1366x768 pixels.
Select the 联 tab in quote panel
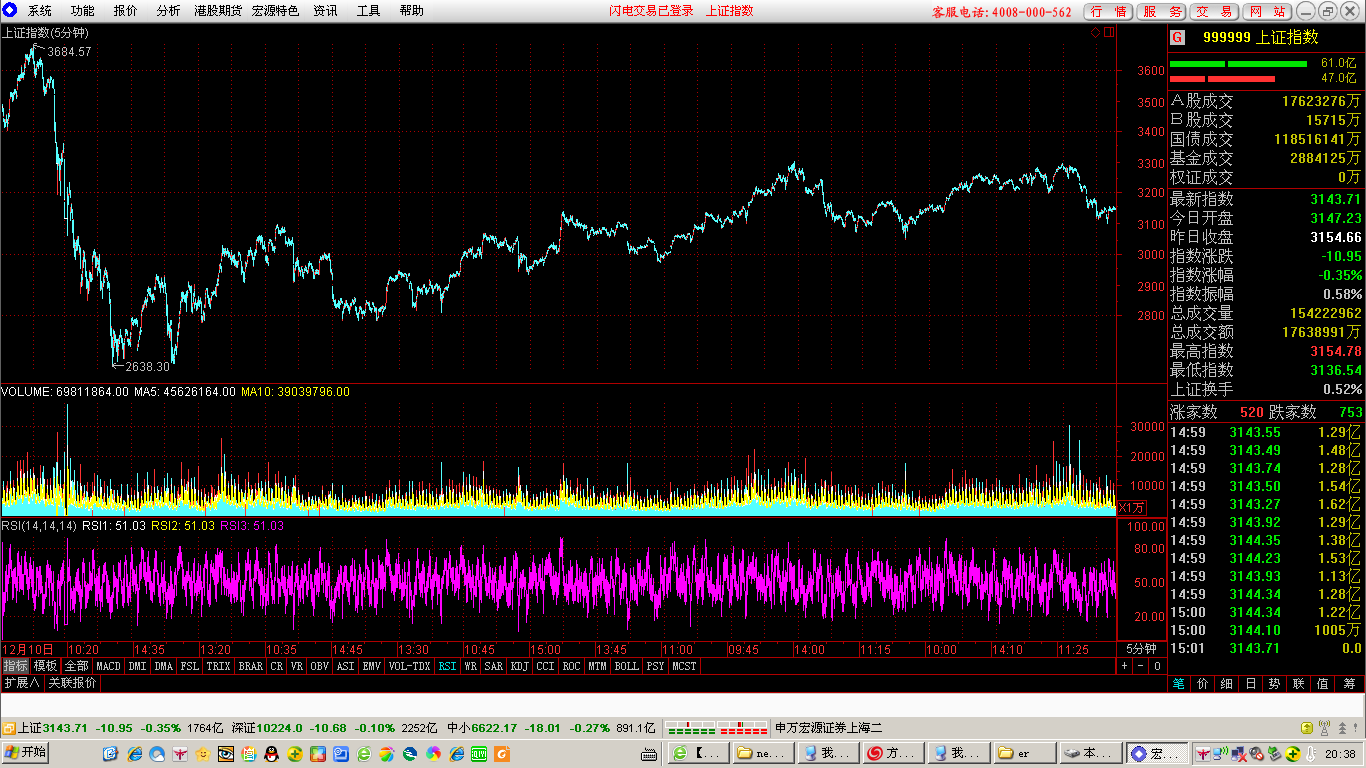coord(1300,684)
